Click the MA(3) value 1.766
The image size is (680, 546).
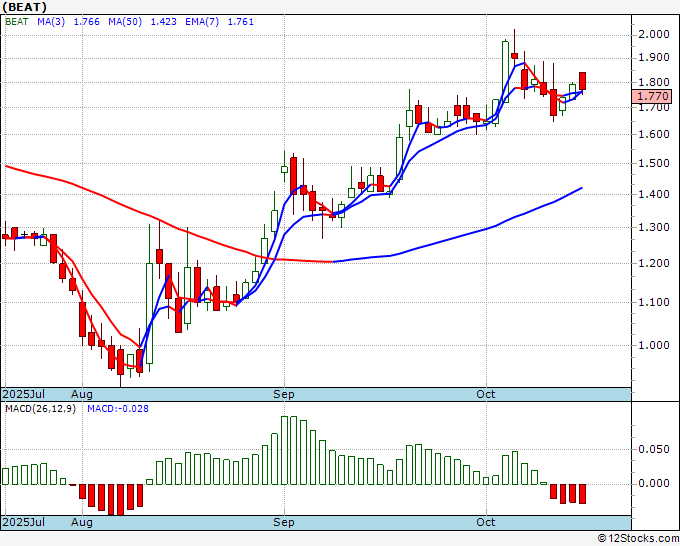click(87, 22)
